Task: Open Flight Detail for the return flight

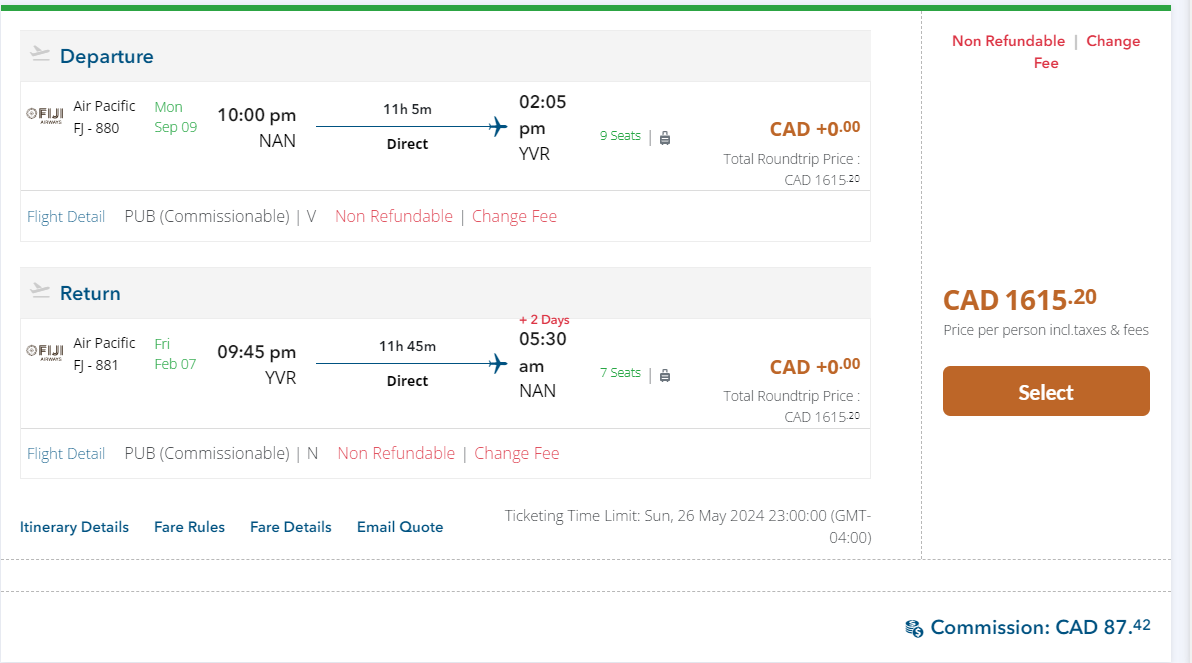Action: 66,454
